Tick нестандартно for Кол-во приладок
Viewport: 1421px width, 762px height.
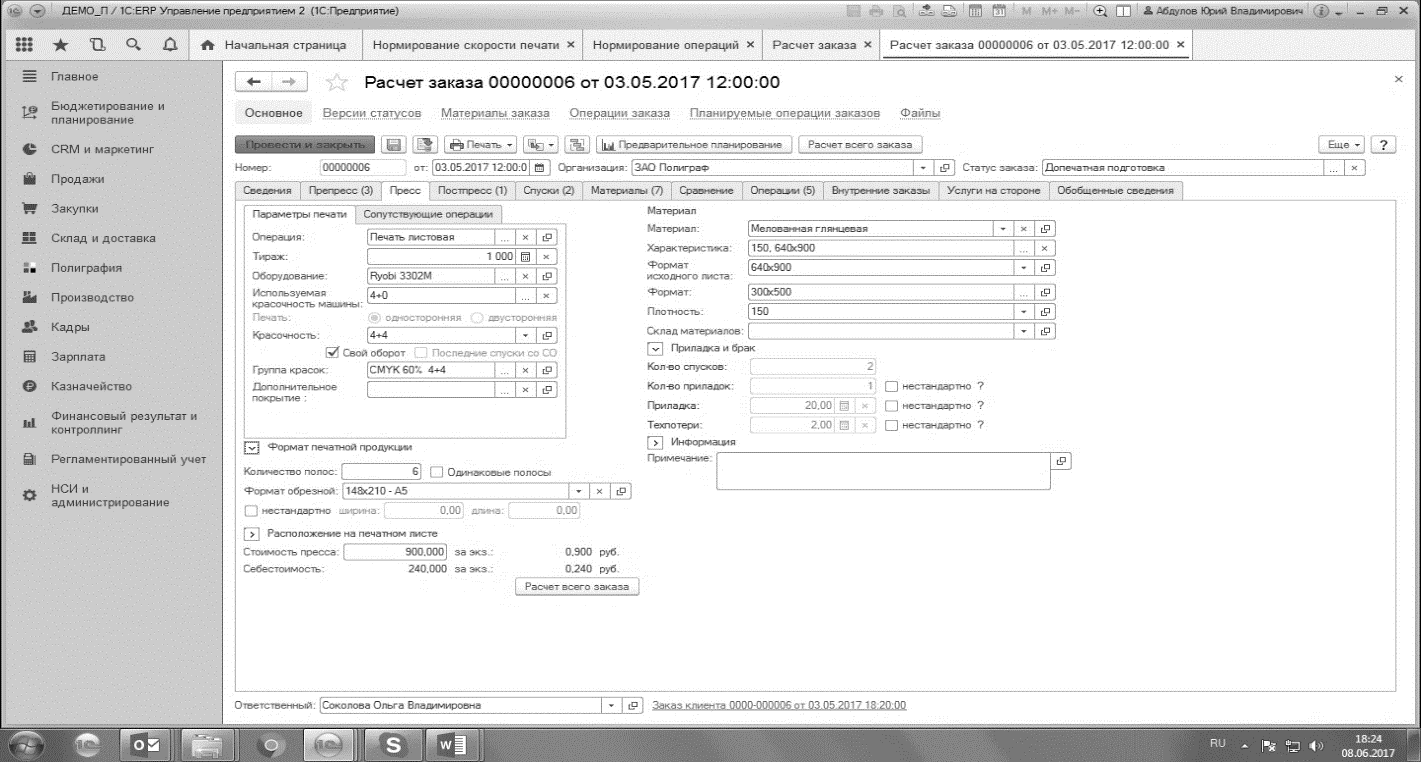891,386
